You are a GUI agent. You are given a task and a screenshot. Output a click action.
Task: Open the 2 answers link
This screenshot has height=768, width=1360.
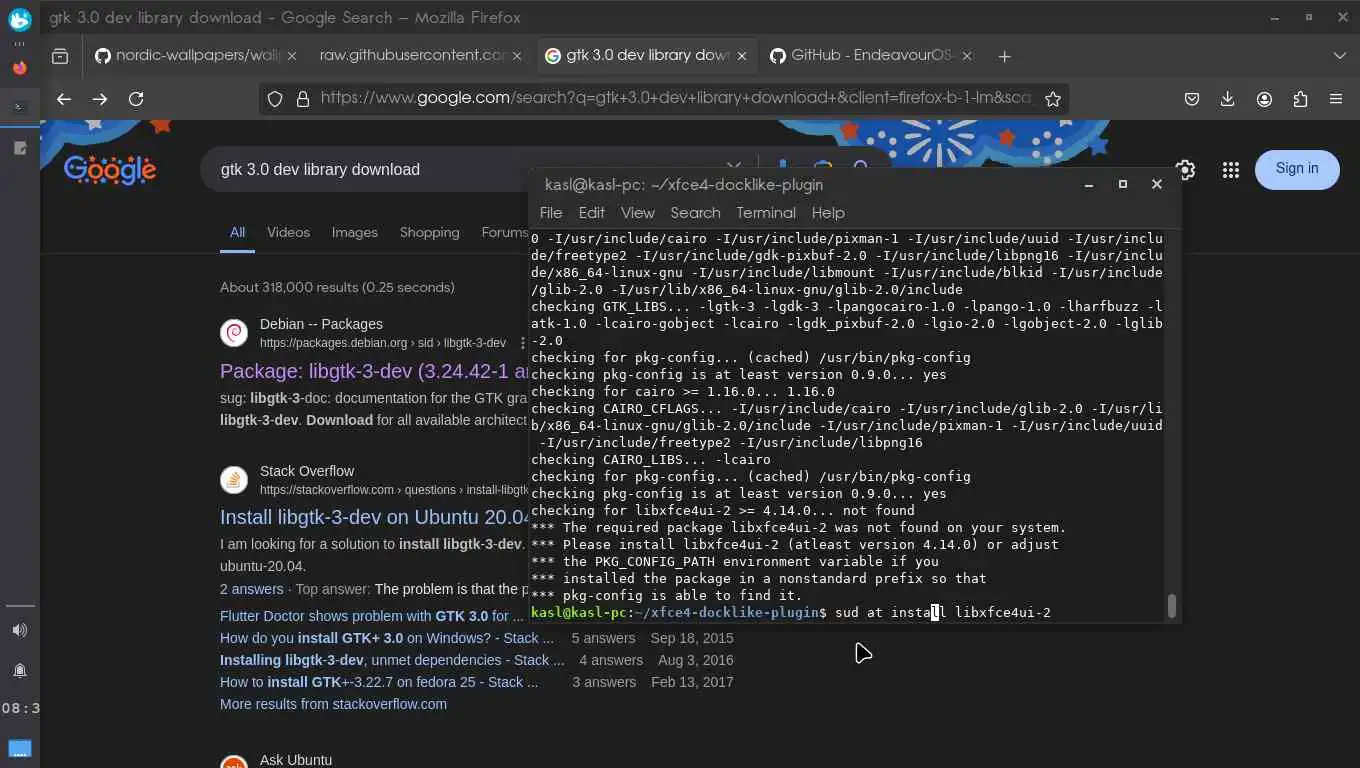tap(251, 589)
